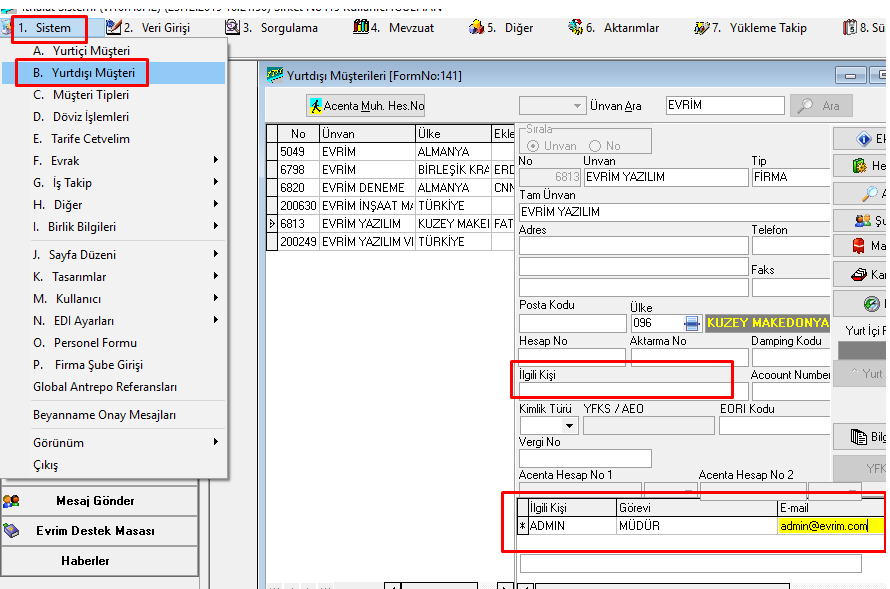The height and width of the screenshot is (589, 890).
Task: Click the Veri Girişi menu icon
Action: [113, 28]
